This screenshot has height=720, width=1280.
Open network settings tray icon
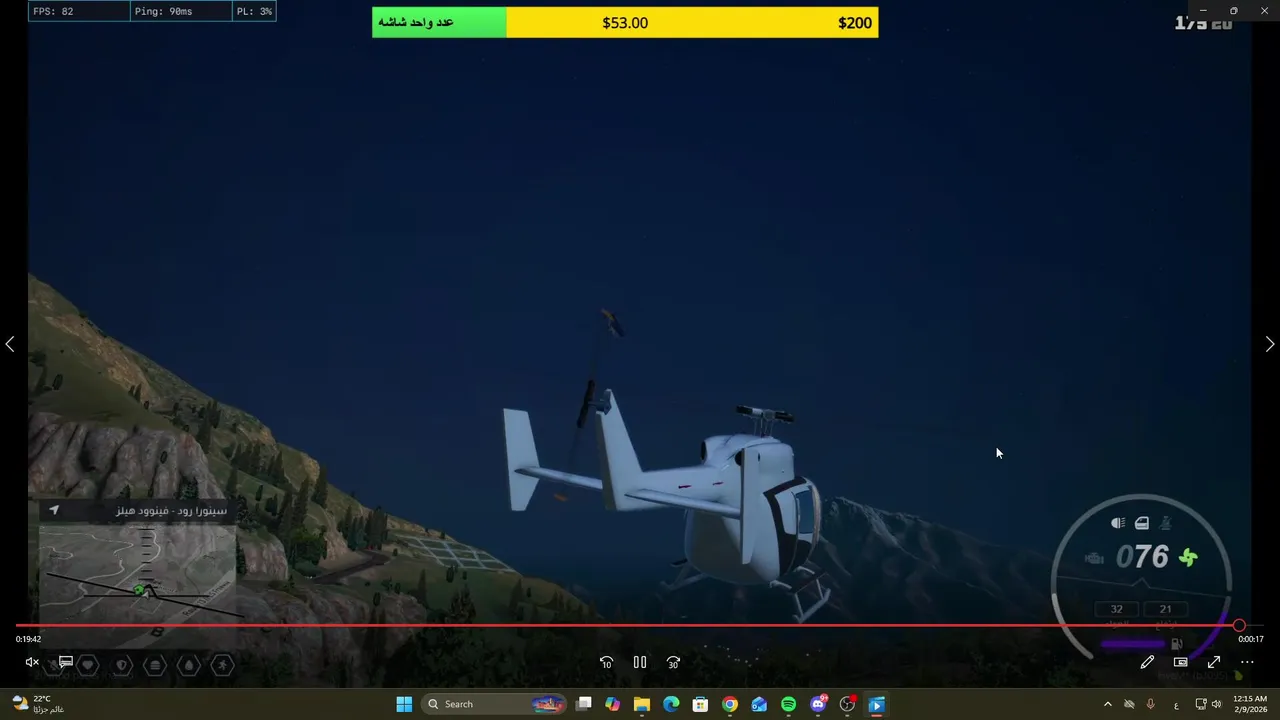1201,704
